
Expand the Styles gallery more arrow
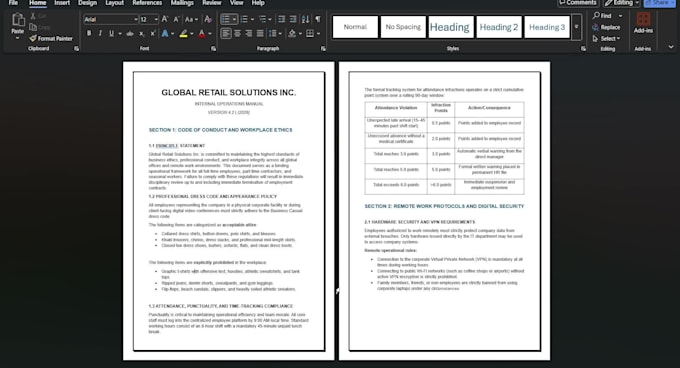(576, 27)
